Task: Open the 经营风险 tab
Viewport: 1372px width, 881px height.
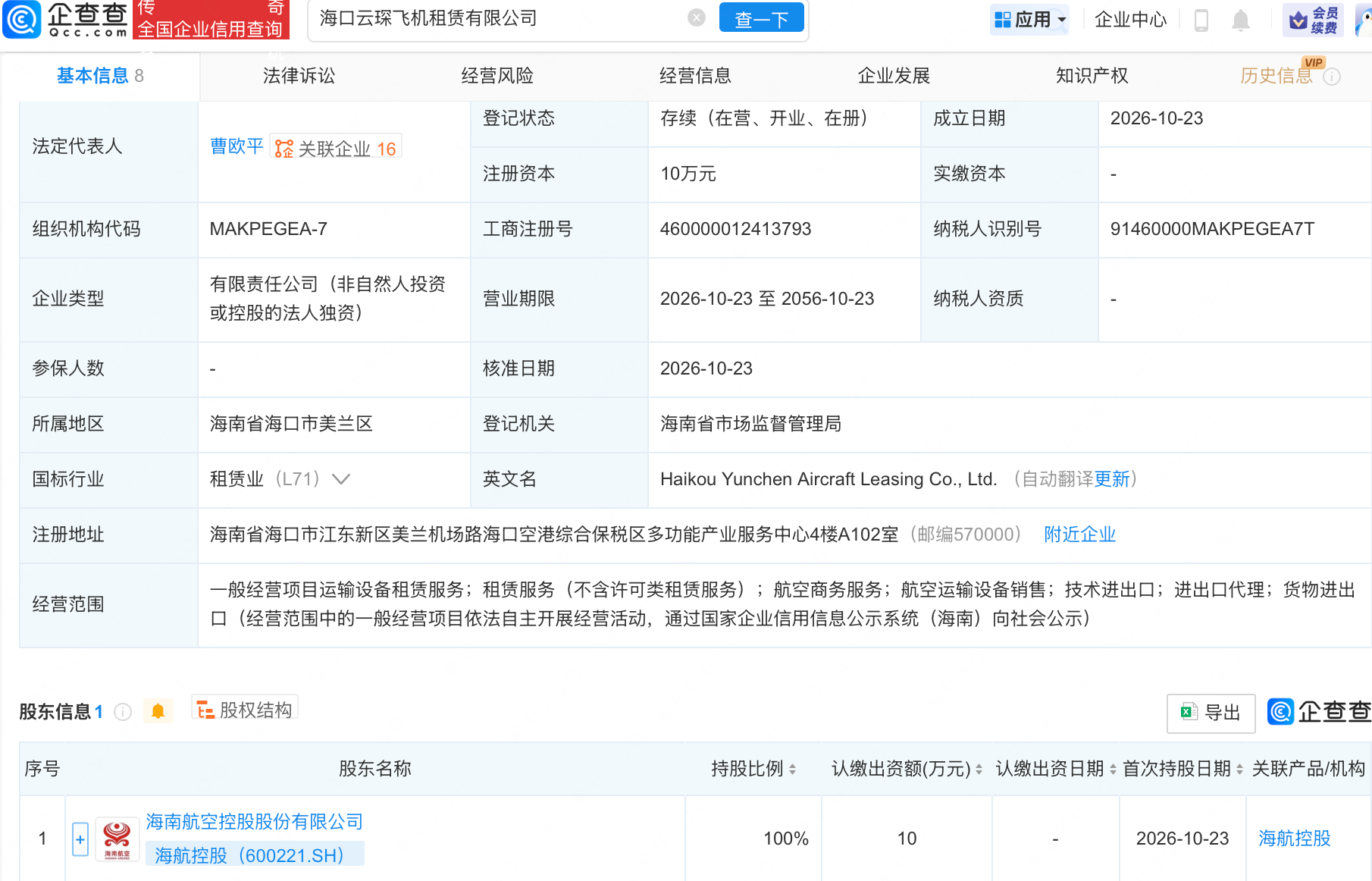Action: coord(497,76)
